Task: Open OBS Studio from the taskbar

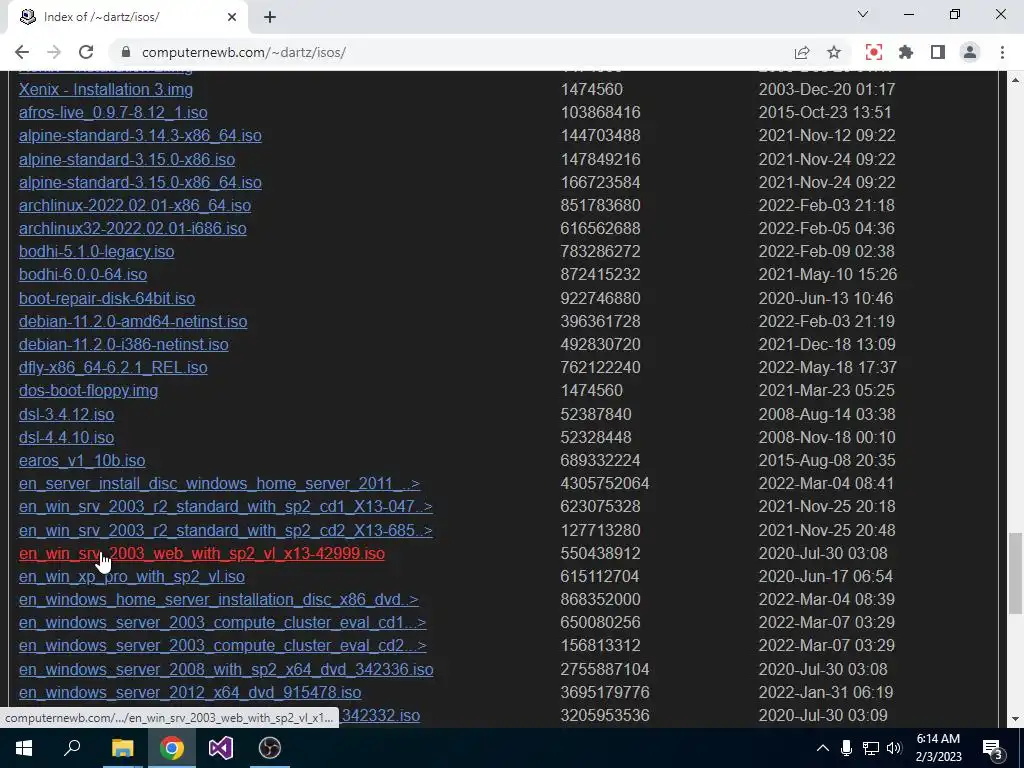Action: click(270, 748)
